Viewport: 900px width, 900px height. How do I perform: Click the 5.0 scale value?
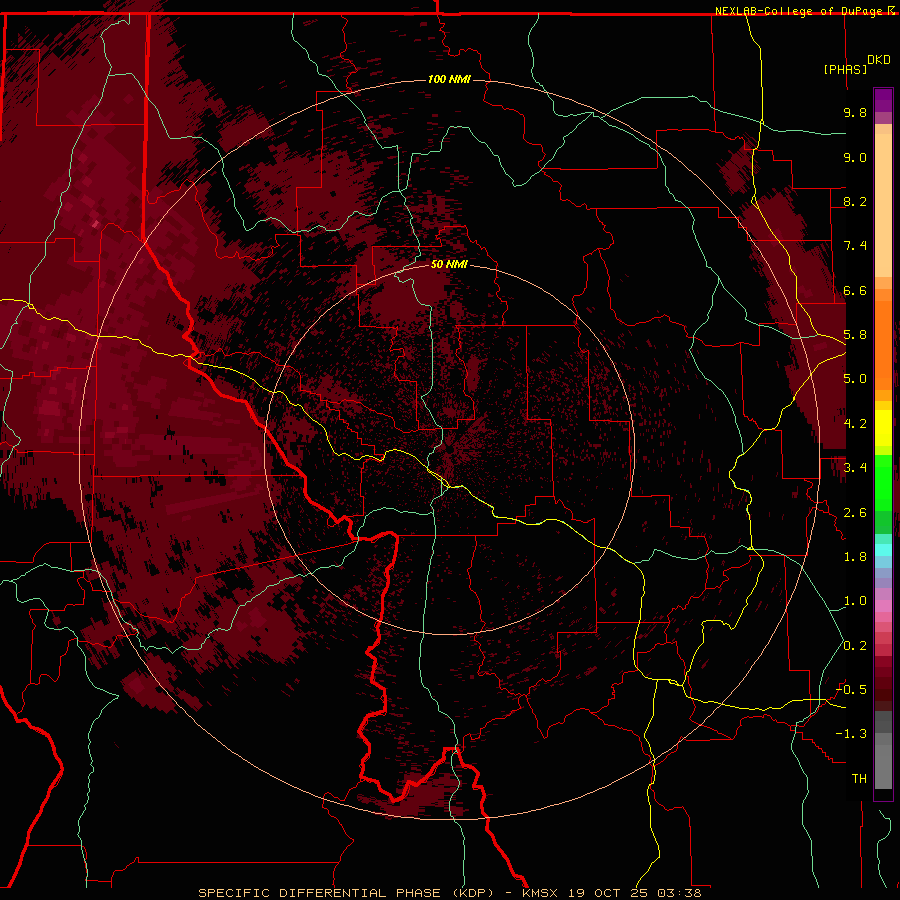[x=855, y=379]
